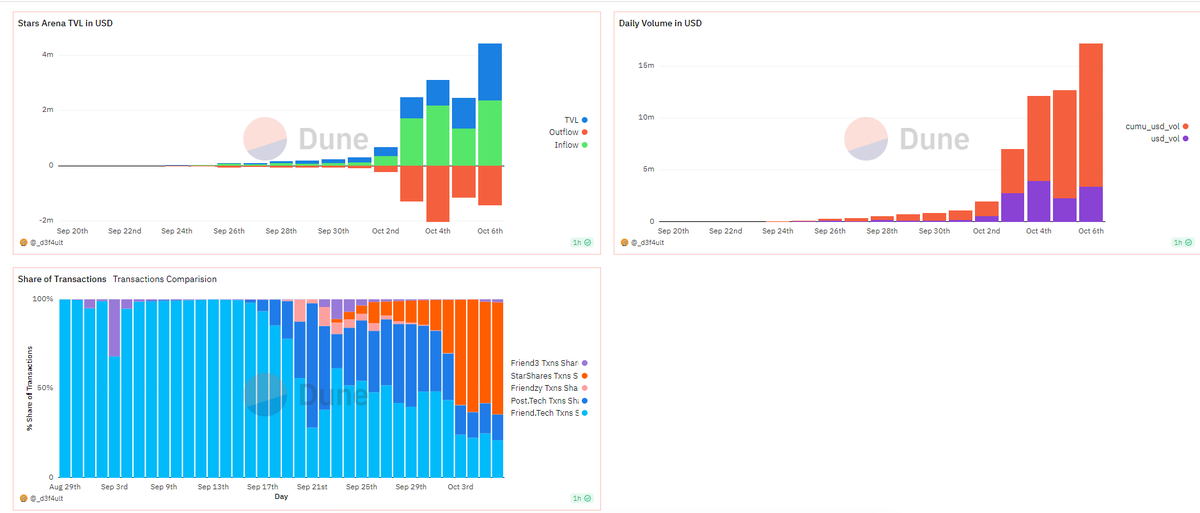Click the Aug 29th label on Share of Transactions axis
1200x513 pixels.
click(66, 486)
